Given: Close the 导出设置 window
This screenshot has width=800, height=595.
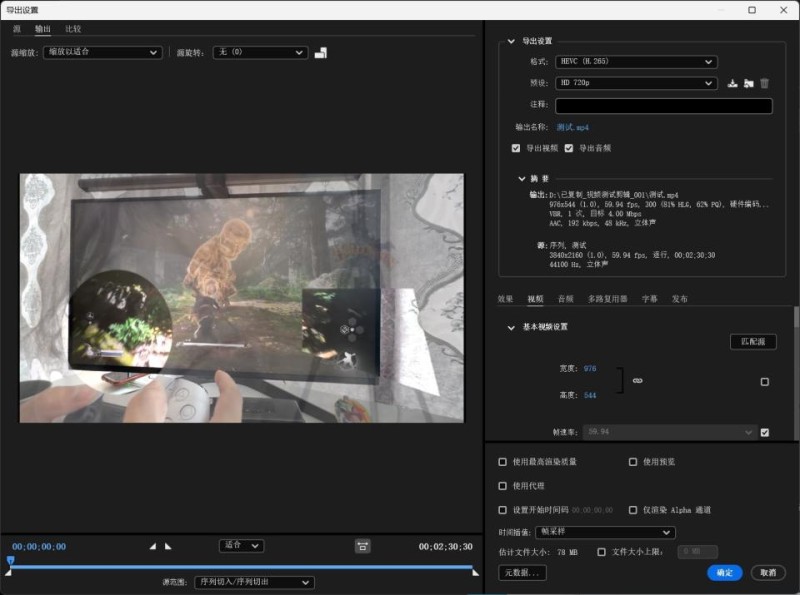Looking at the screenshot, I should point(784,10).
